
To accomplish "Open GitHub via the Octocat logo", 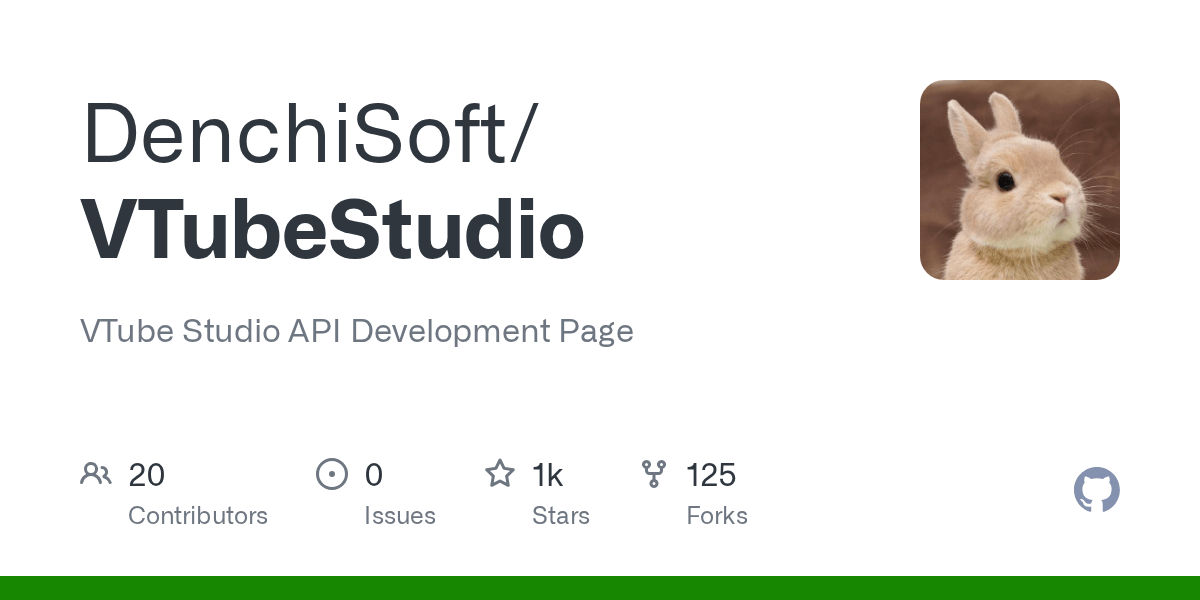I will point(1096,490).
